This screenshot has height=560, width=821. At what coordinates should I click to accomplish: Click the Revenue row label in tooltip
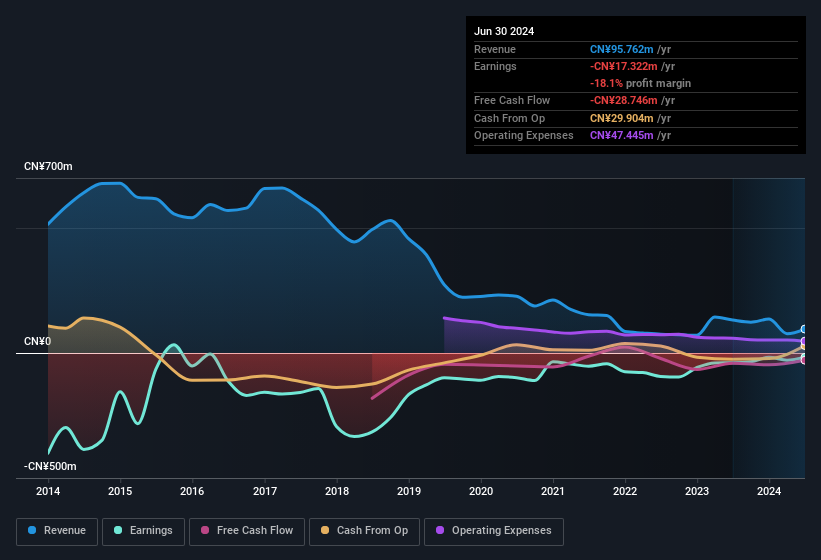click(x=495, y=49)
